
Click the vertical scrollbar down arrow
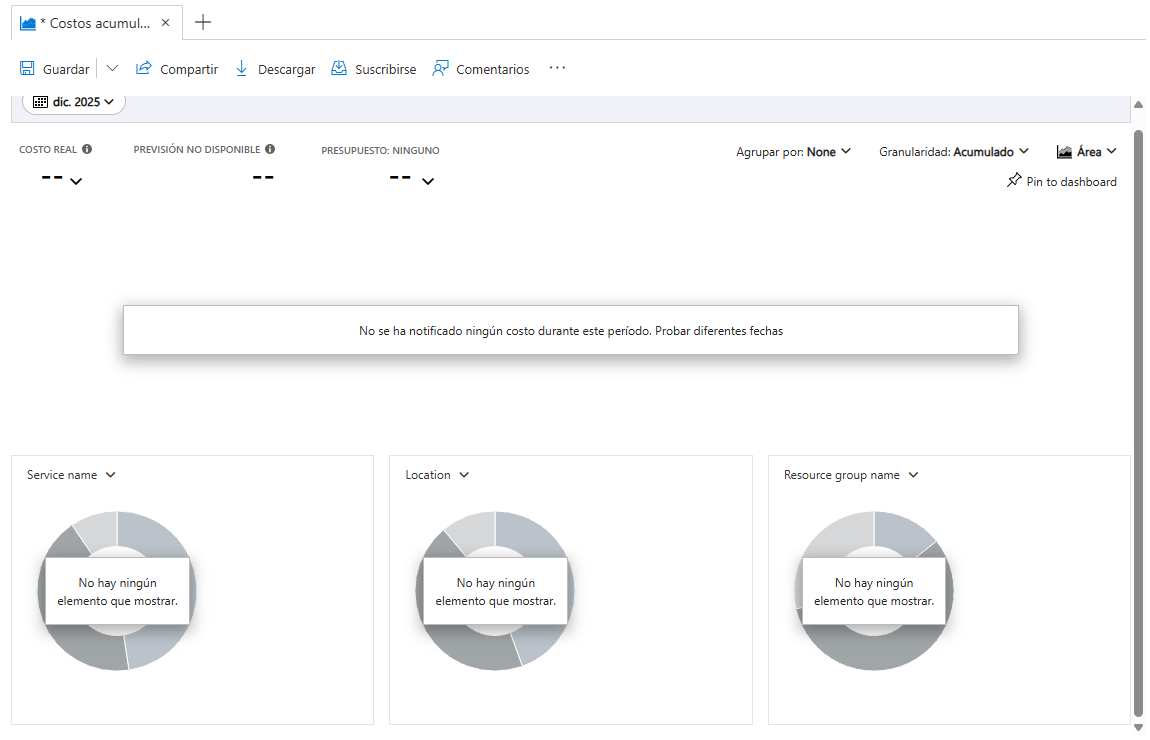[x=1138, y=727]
